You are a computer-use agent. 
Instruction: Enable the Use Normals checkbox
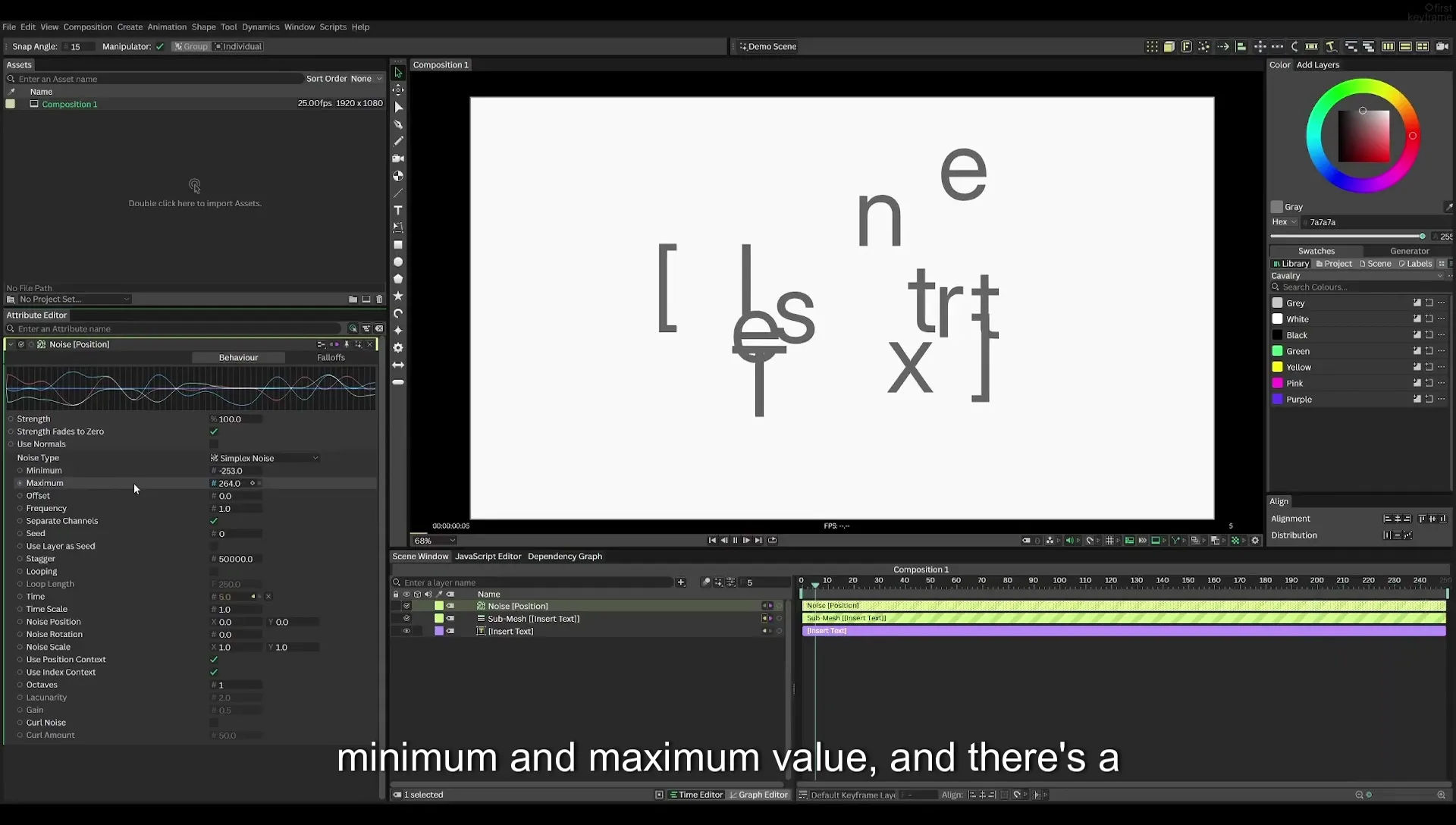(214, 444)
